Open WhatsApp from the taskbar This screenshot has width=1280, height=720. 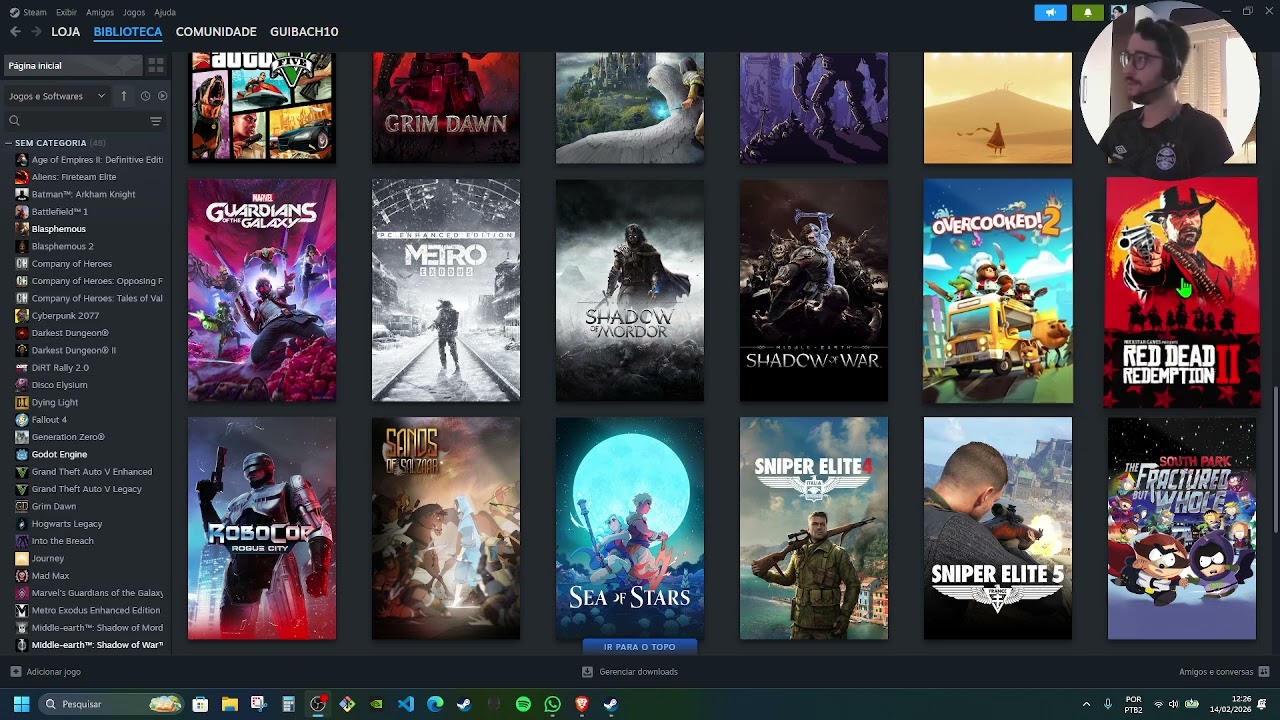pos(552,704)
